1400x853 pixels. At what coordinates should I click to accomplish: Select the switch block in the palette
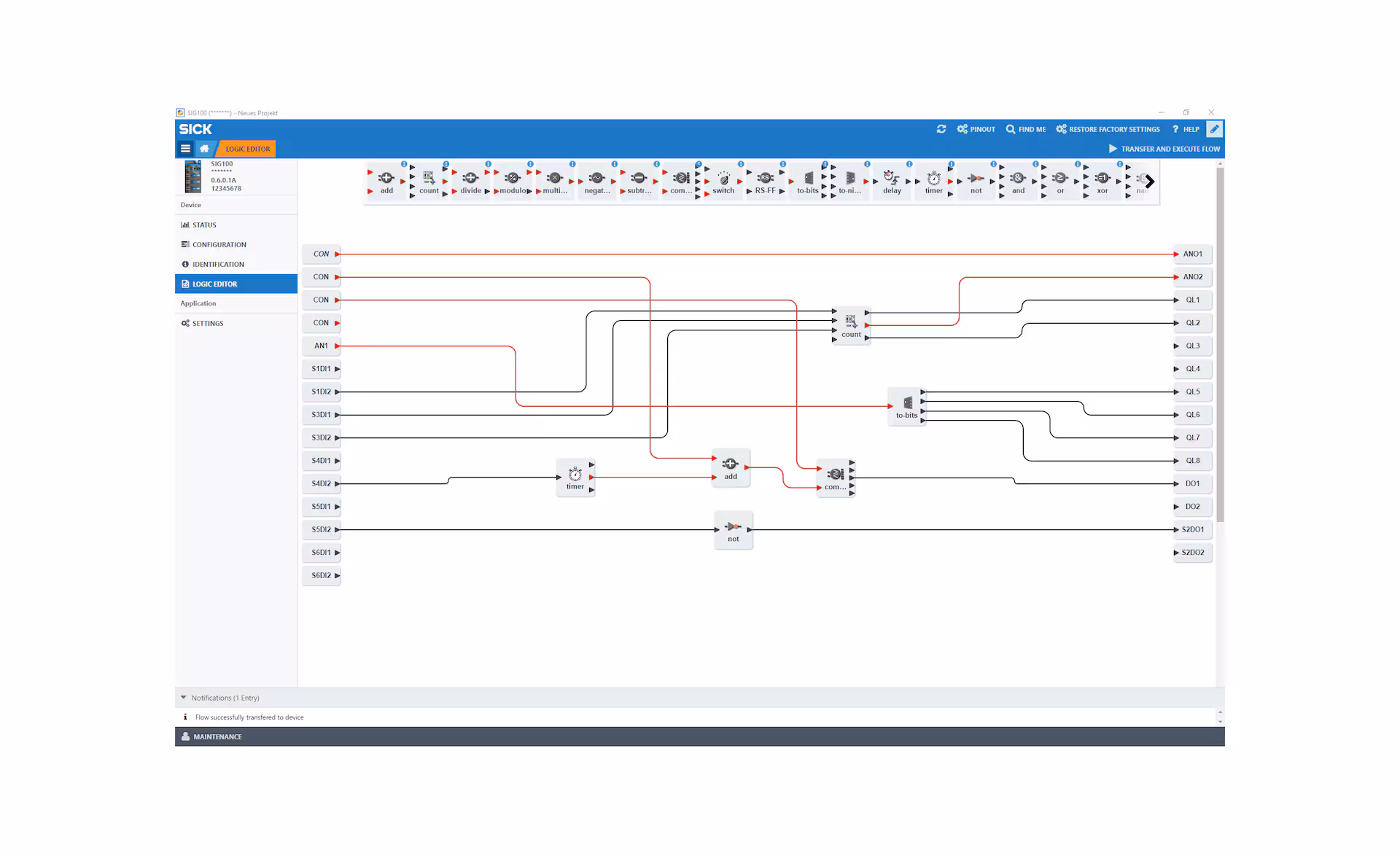pyautogui.click(x=723, y=181)
